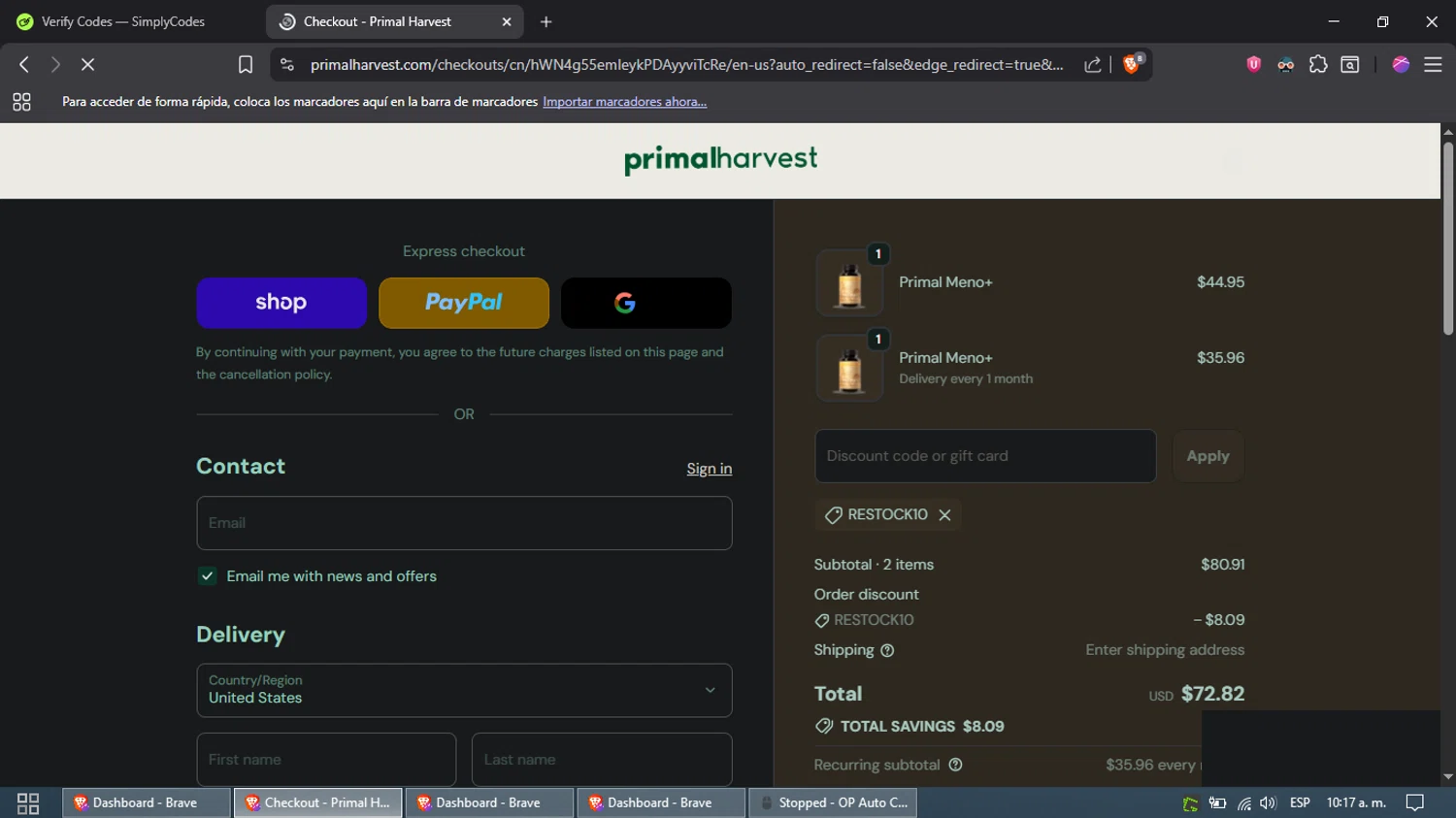Open a new browser tab
Viewport: 1456px width, 818px height.
(x=546, y=21)
